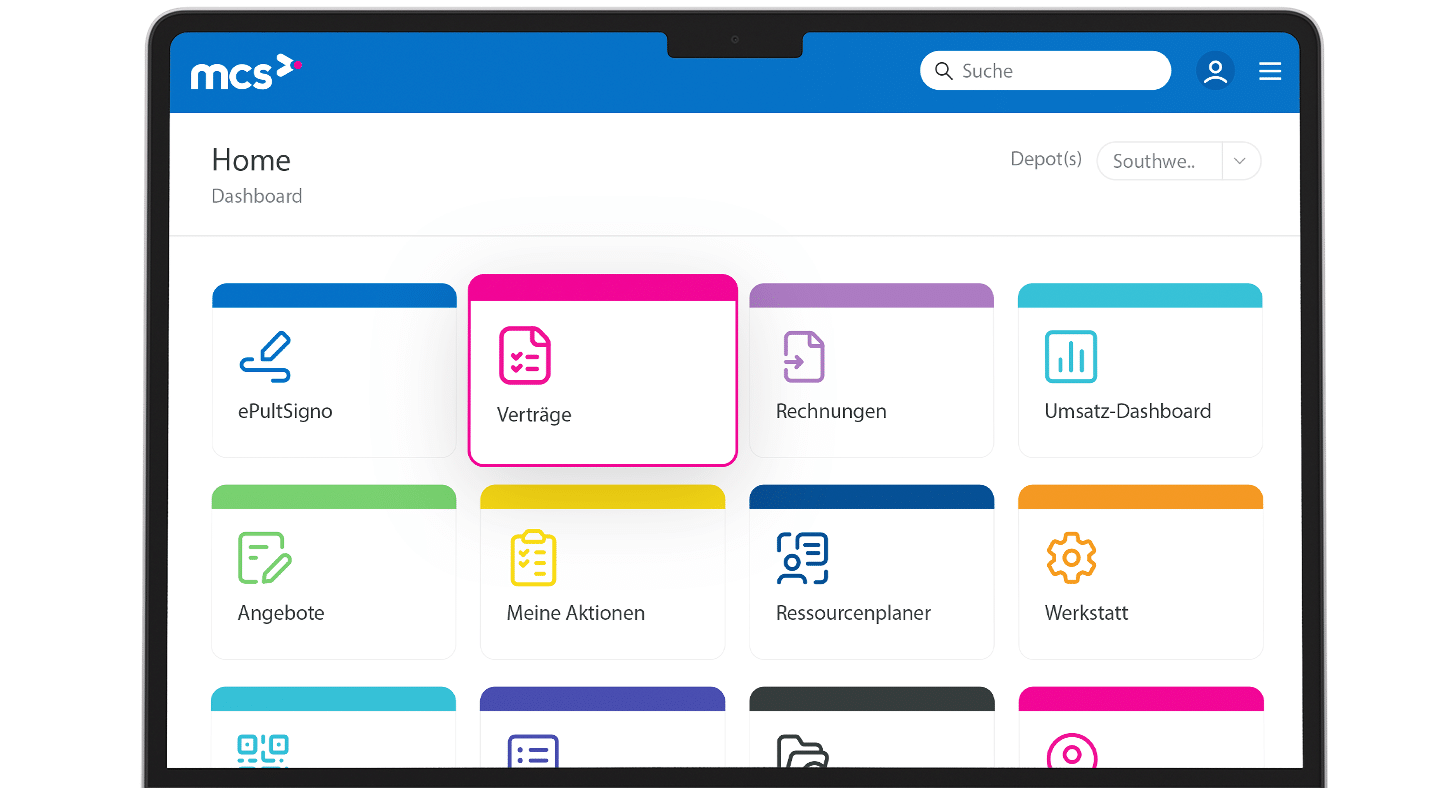Click the Werkstatt gear icon
The width and height of the screenshot is (1432, 788).
[1071, 558]
